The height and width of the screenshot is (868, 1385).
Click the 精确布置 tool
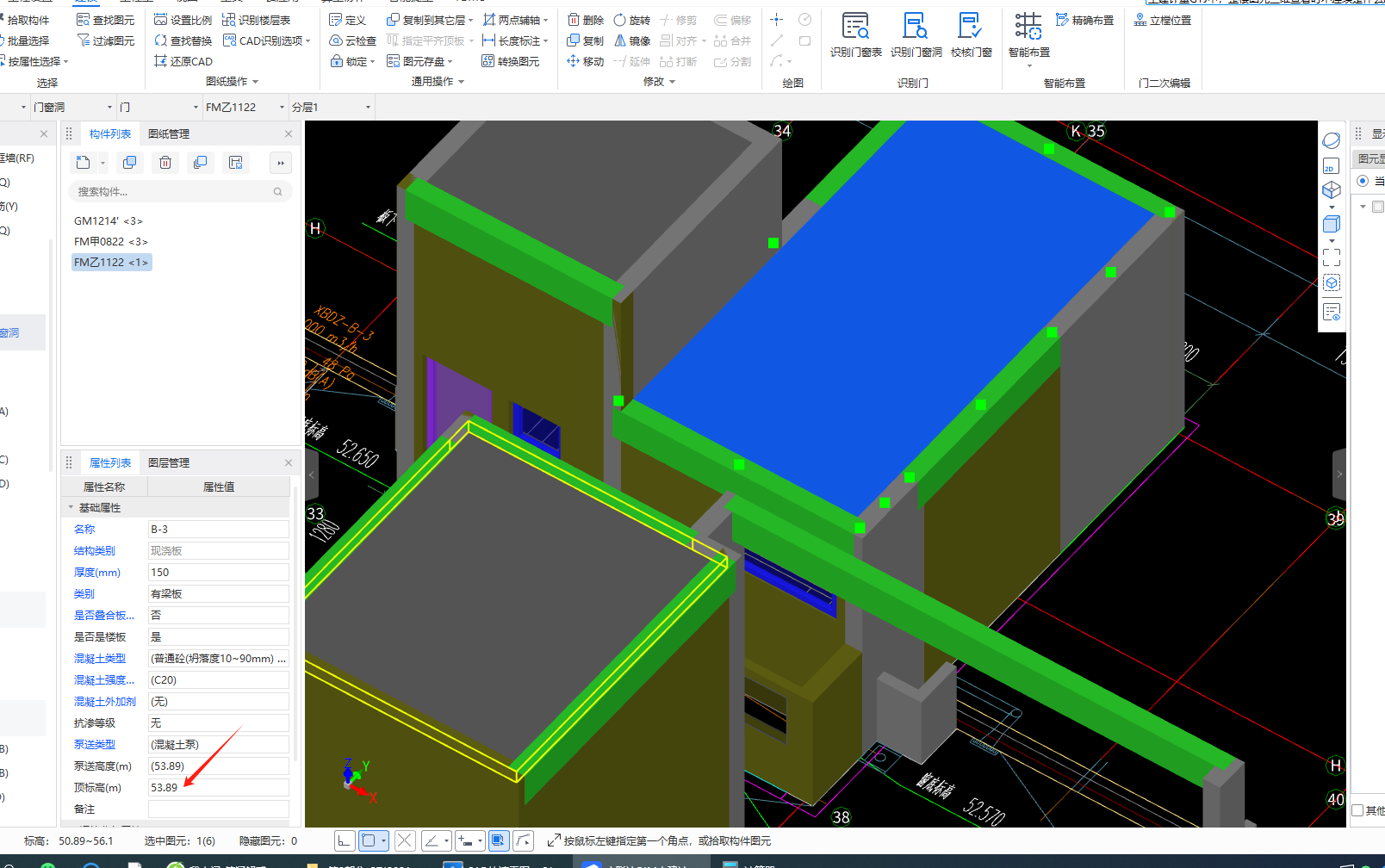[x=1084, y=20]
